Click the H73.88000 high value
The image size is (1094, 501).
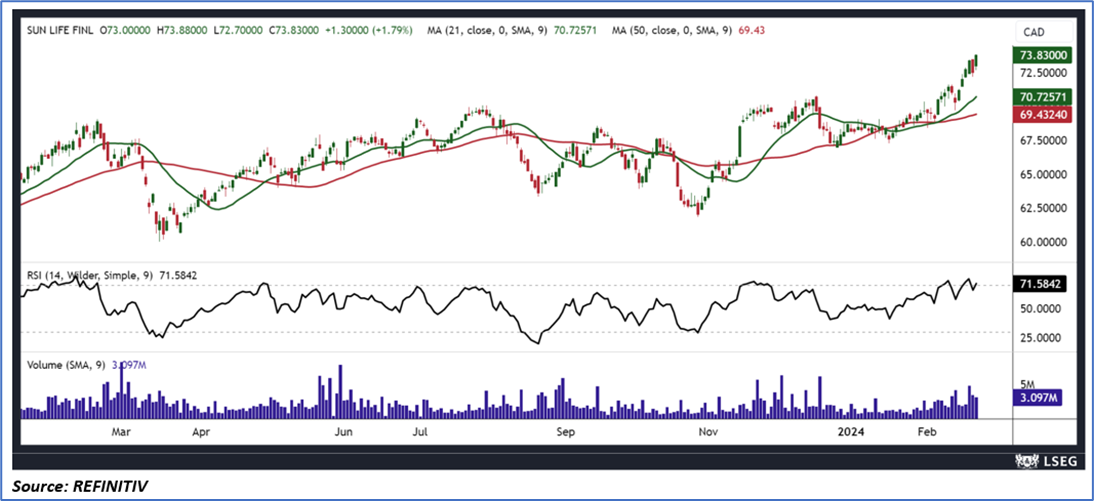click(183, 31)
